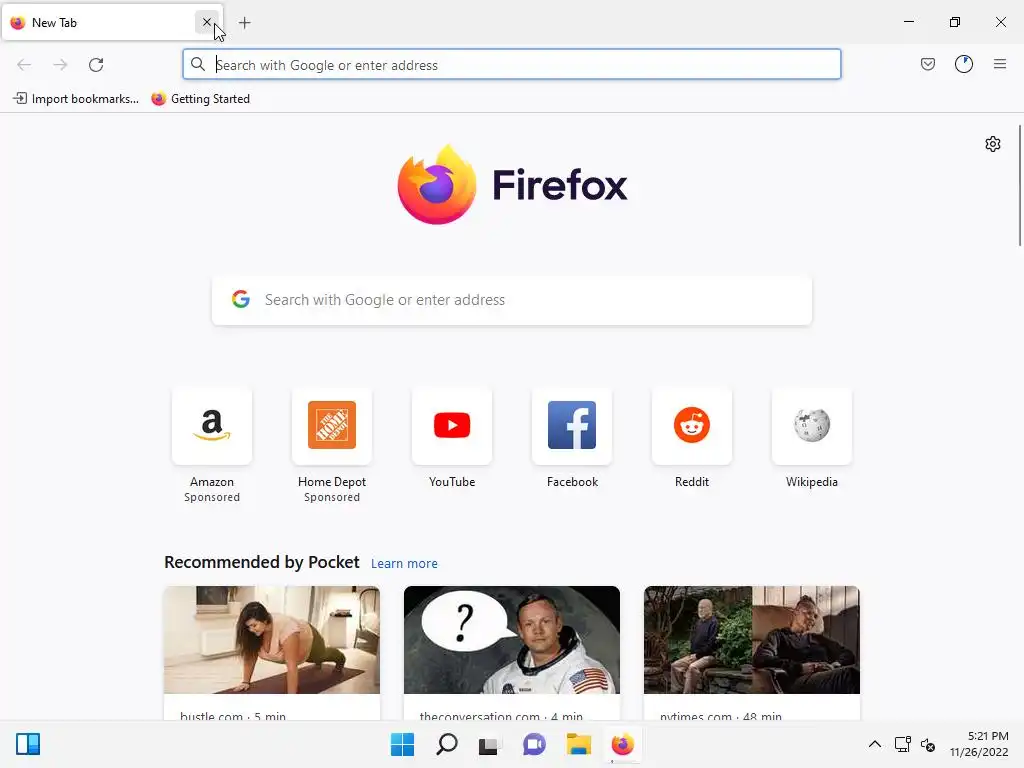Click the page search box with Google
This screenshot has width=1024, height=768.
[512, 300]
